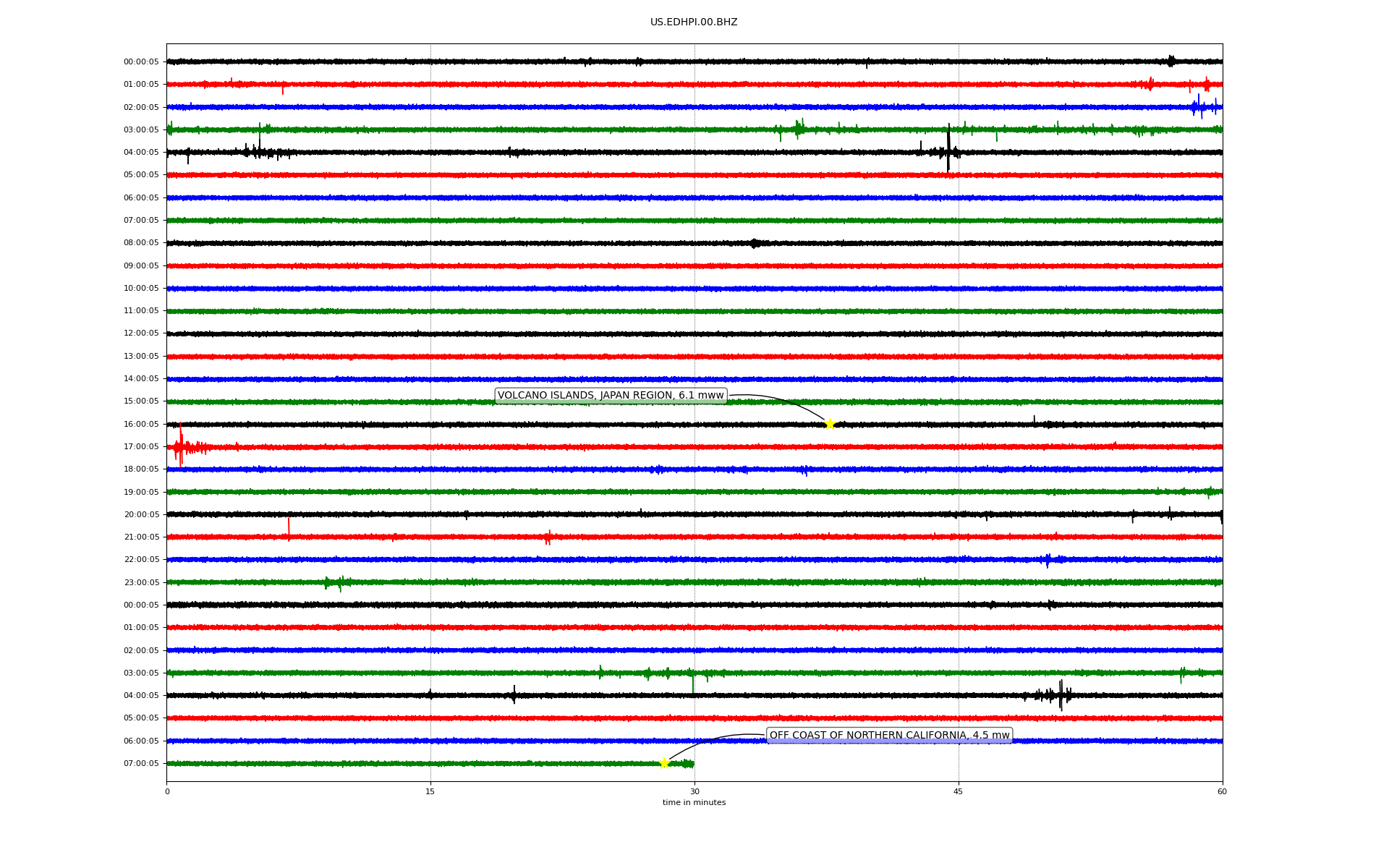This screenshot has width=1389, height=868.
Task: Click the Northern California earthquake star marker
Action: tap(664, 763)
